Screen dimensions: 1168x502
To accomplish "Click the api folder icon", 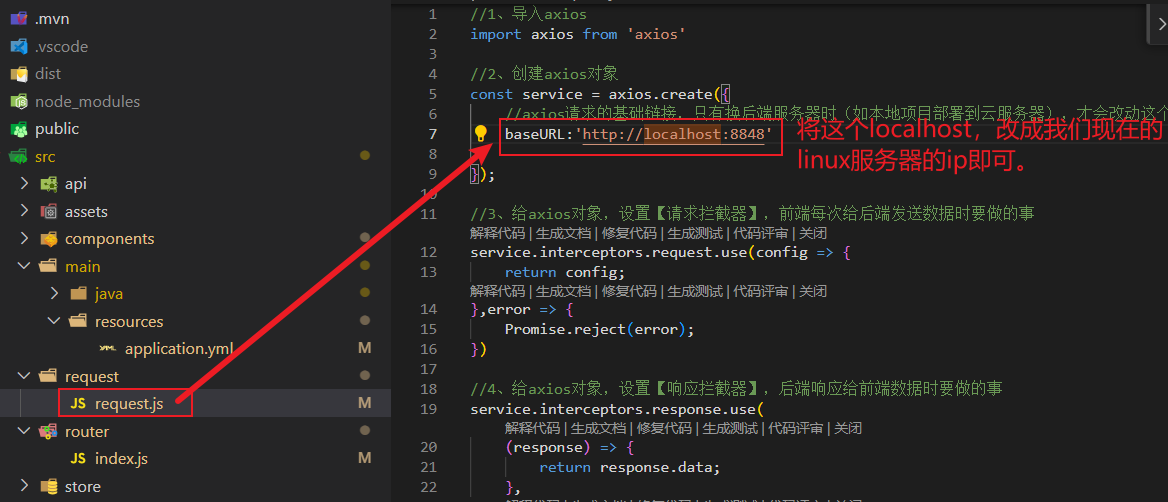I will (x=49, y=184).
